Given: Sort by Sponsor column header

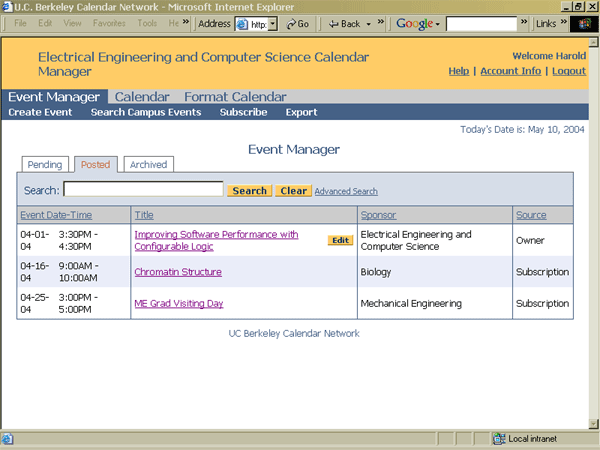Looking at the screenshot, I should 378,215.
